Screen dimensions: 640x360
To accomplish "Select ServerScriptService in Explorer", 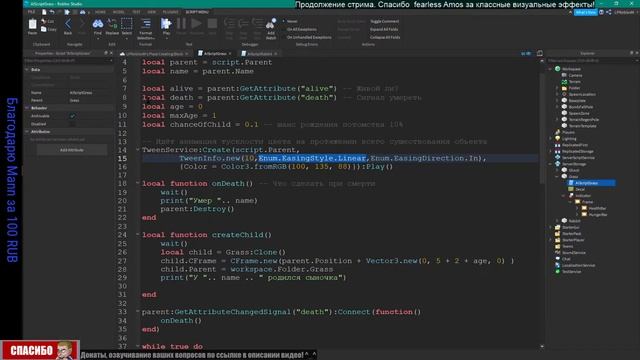I will click(578, 158).
